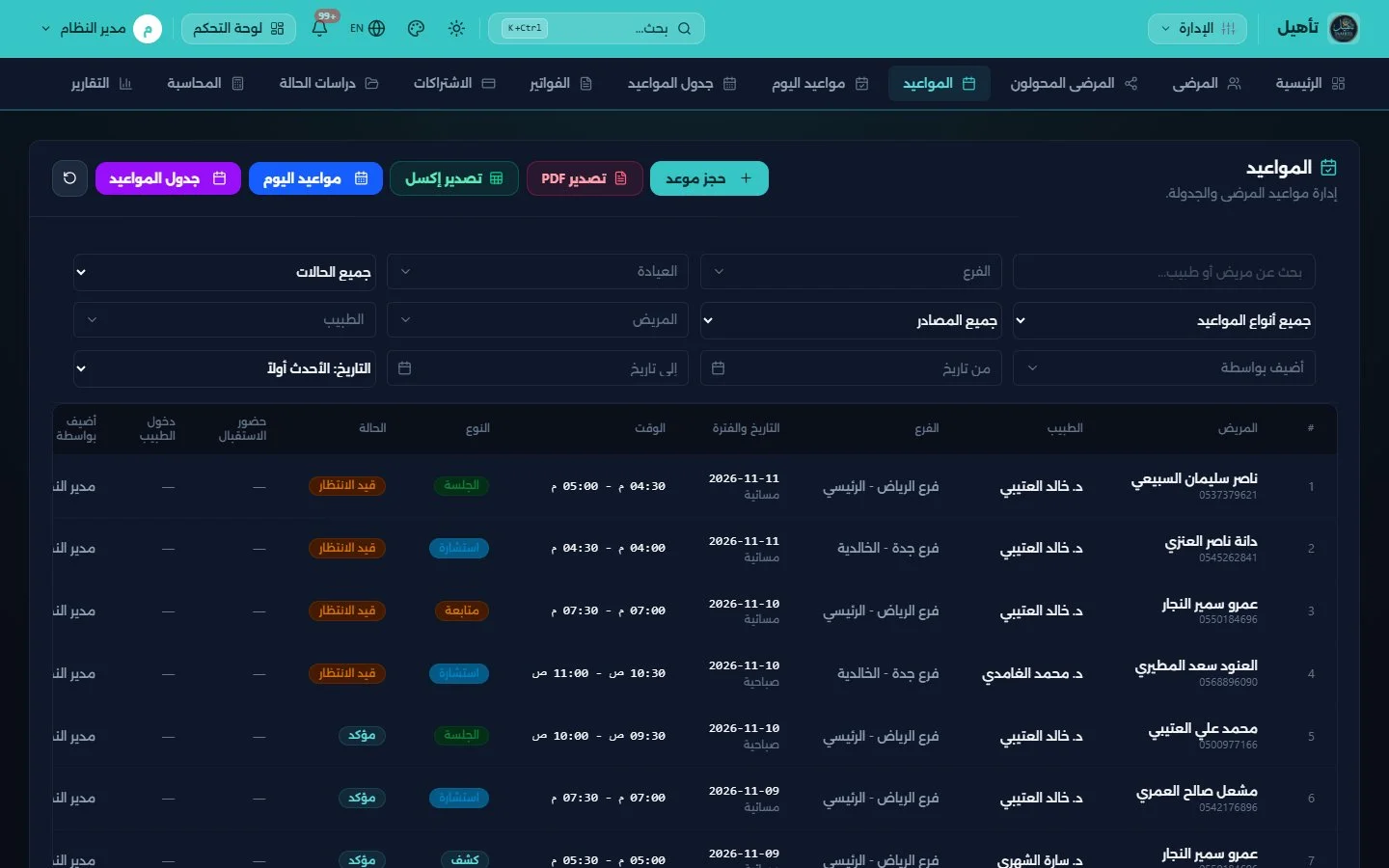Viewport: 1389px width, 868px height.
Task: Open the التاريخ: الأحدث أولاً sort dropdown
Action: click(225, 368)
